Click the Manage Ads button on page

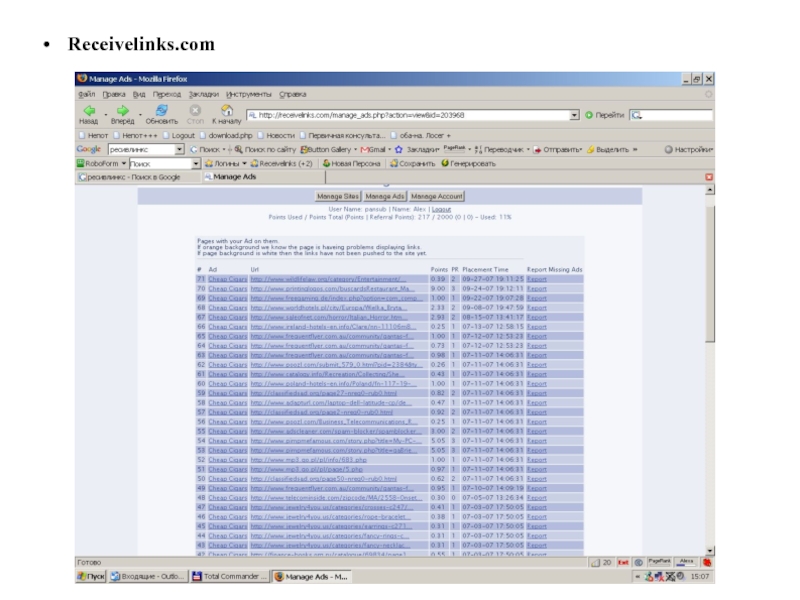coord(385,196)
